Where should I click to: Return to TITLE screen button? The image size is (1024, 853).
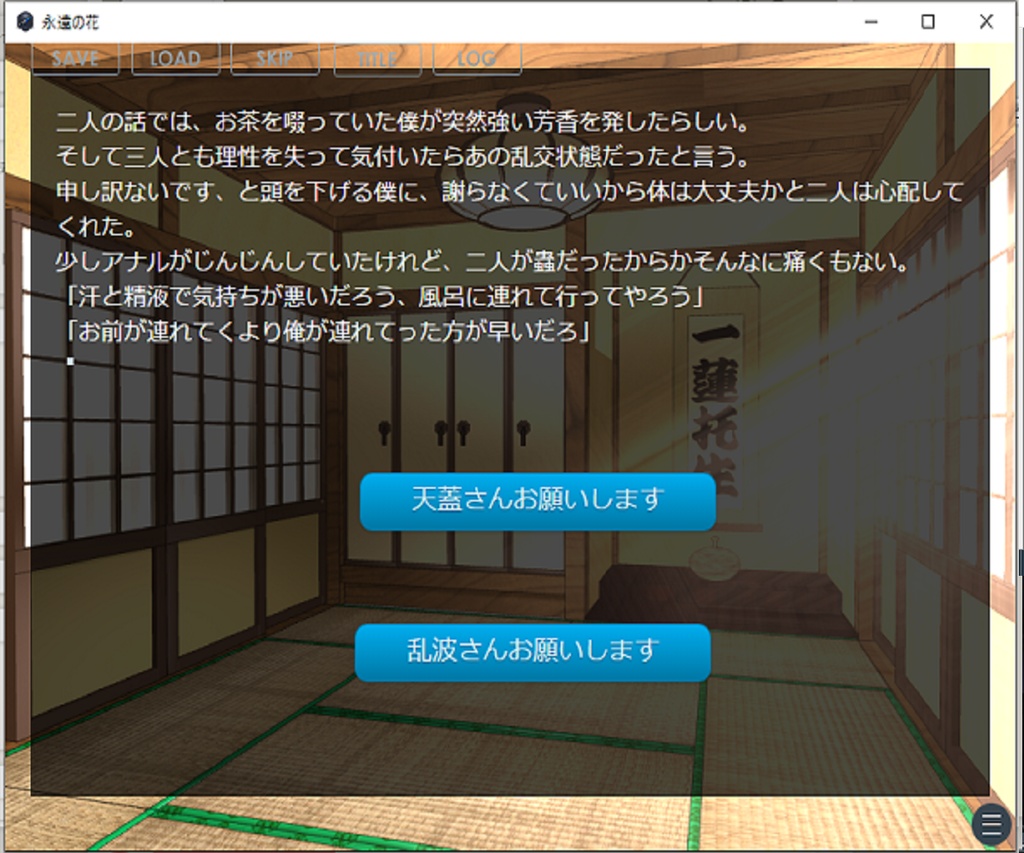[x=377, y=59]
